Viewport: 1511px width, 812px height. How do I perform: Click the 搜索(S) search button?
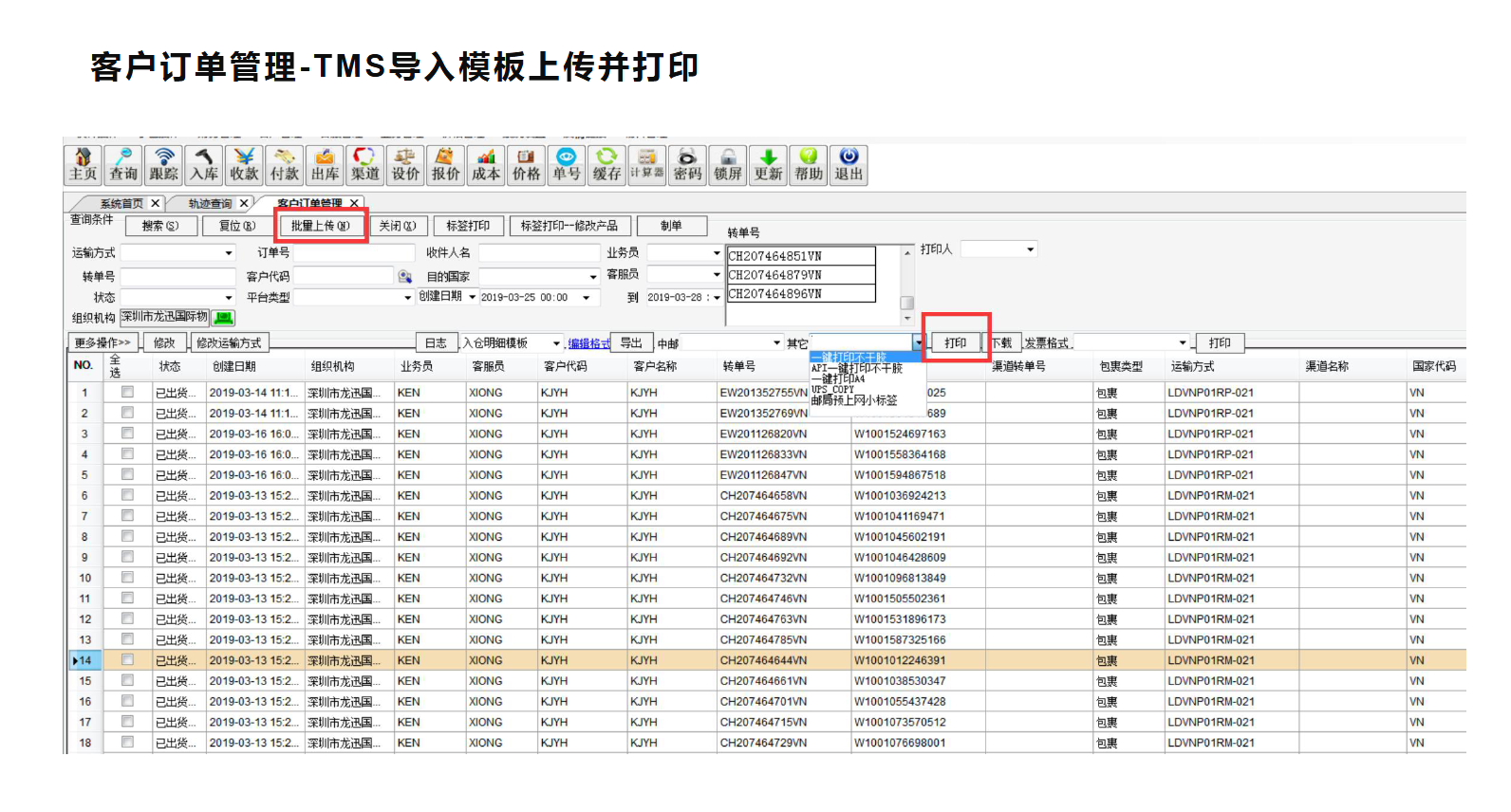(159, 226)
